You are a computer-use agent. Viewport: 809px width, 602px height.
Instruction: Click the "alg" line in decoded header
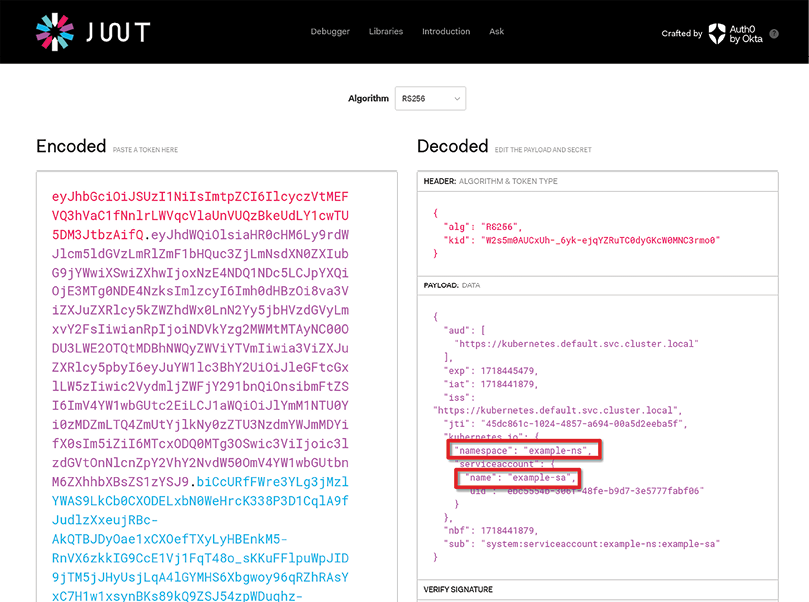click(x=482, y=228)
